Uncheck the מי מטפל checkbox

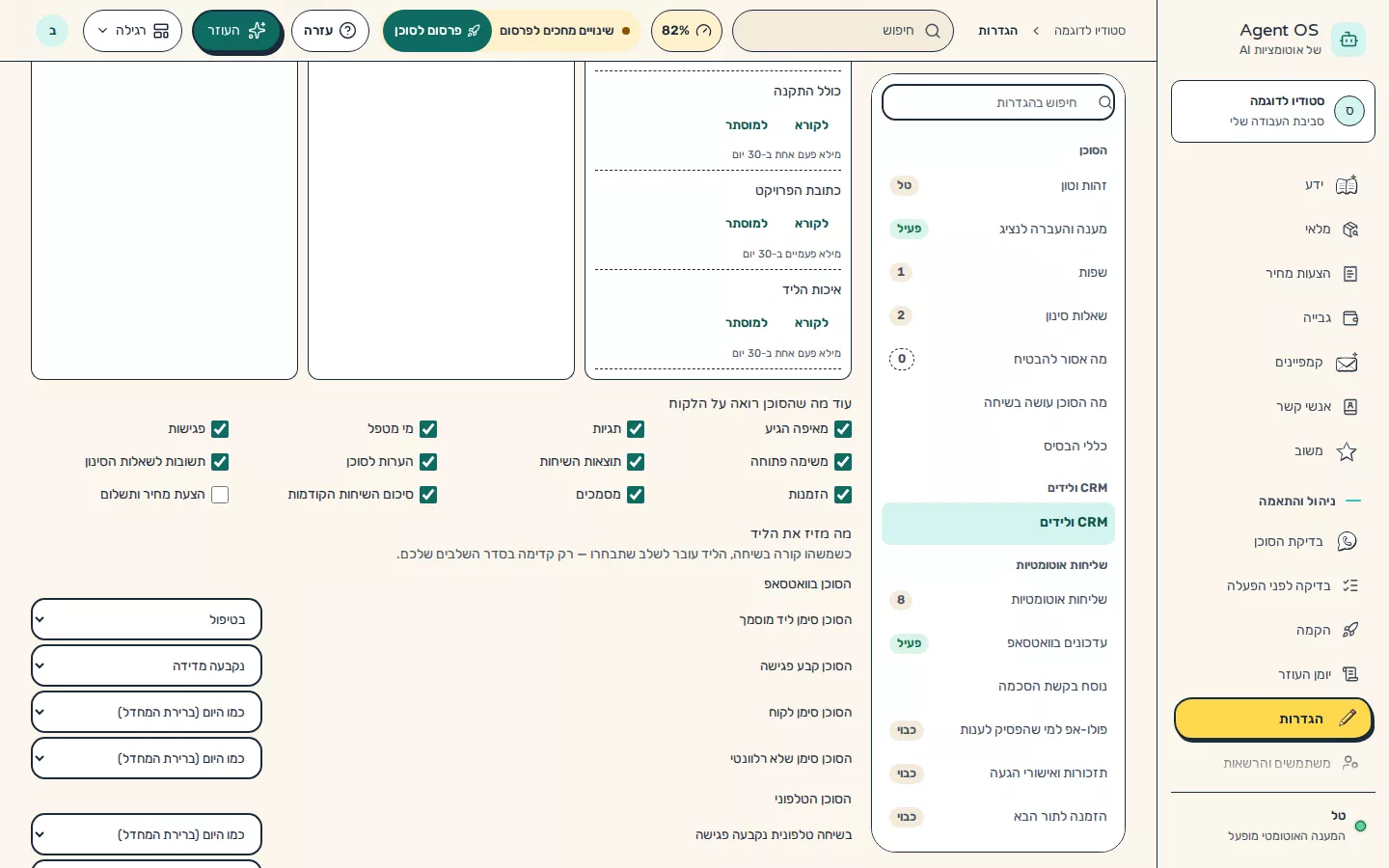tap(428, 429)
